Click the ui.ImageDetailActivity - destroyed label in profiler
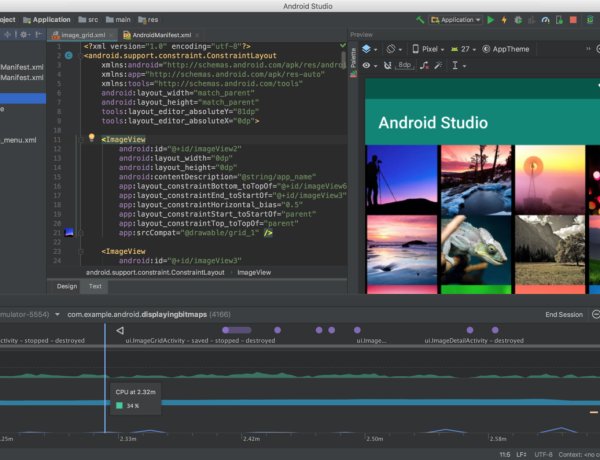 474,341
